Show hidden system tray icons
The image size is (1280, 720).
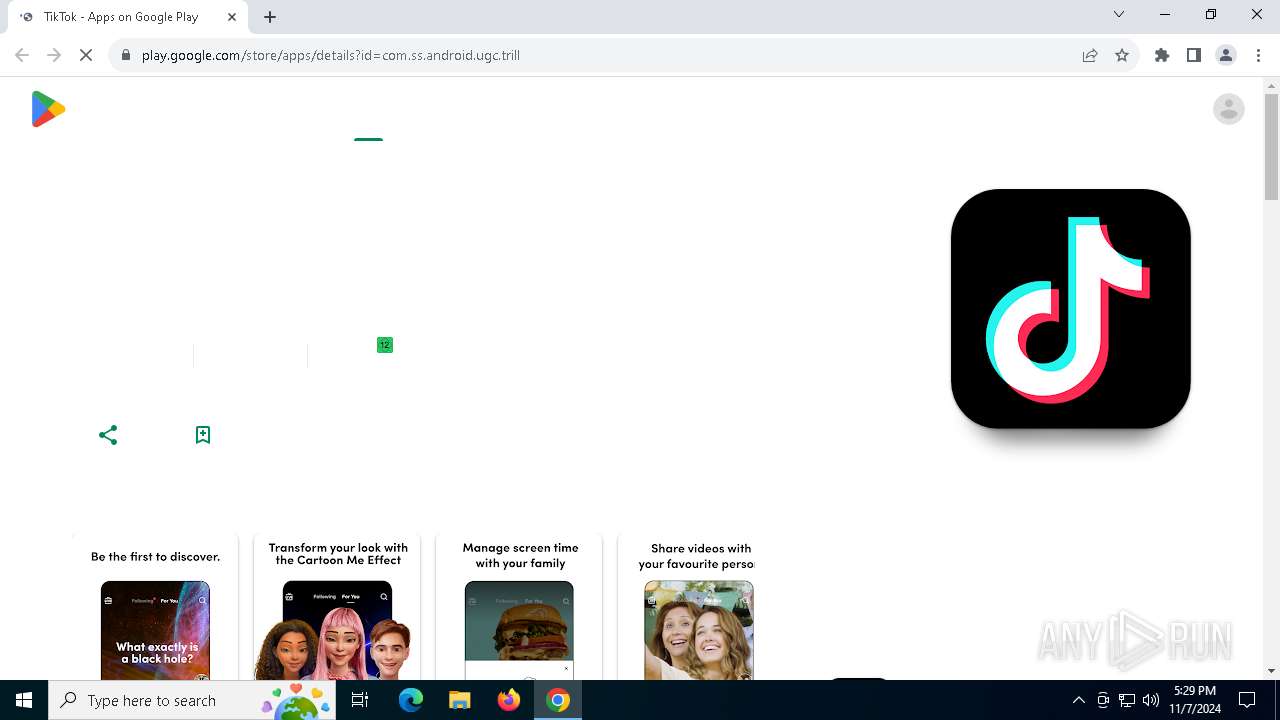click(x=1078, y=700)
